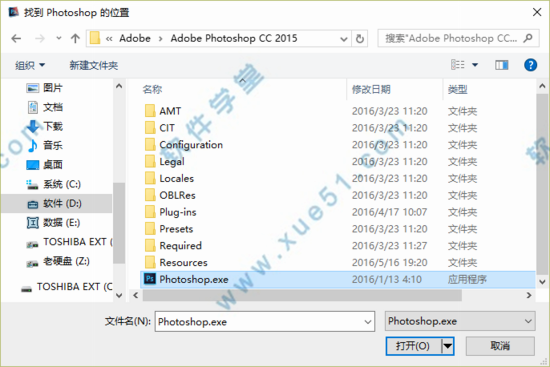Refresh the current folder view
This screenshot has height=367, width=550.
point(360,39)
